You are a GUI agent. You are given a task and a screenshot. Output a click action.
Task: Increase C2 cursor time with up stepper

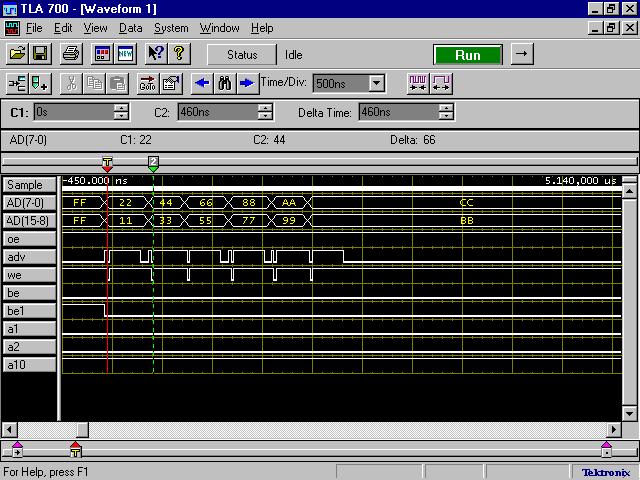pyautogui.click(x=265, y=107)
